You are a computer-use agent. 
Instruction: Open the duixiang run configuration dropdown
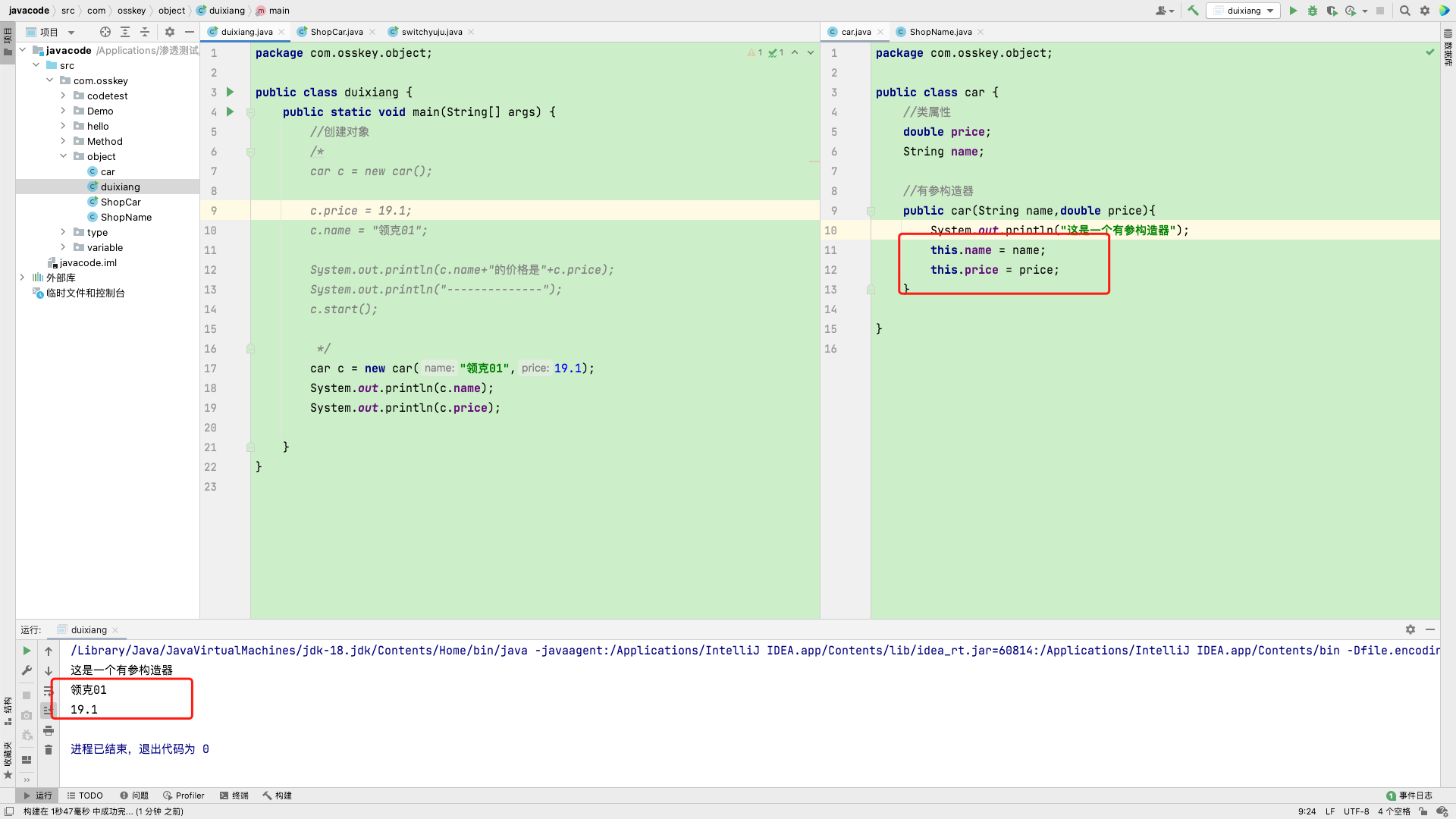[x=1243, y=11]
